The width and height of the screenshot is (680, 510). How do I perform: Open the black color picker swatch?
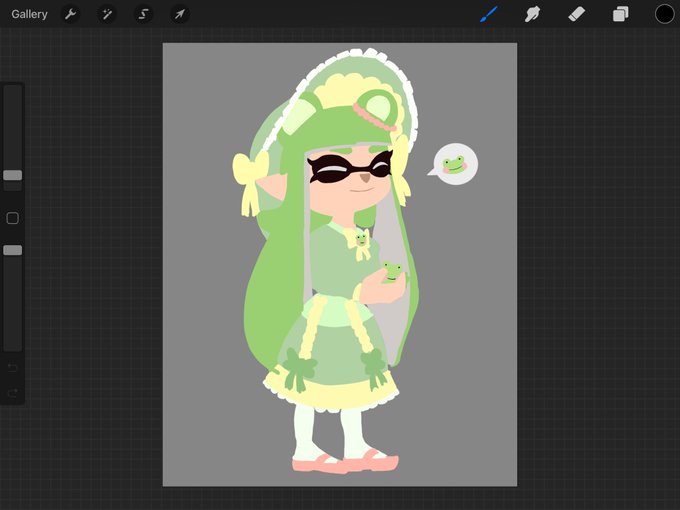coord(664,14)
